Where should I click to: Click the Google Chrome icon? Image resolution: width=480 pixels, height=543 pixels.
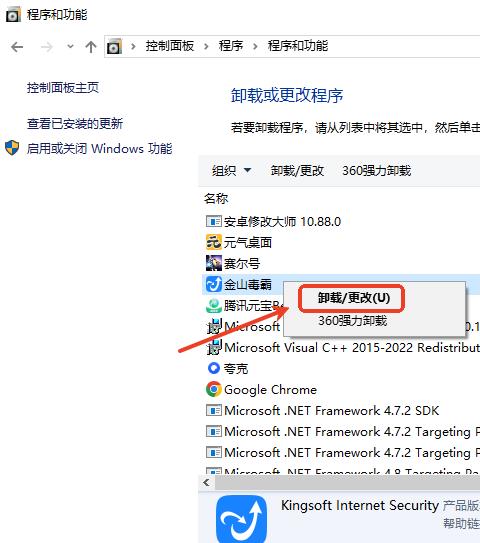pos(214,389)
